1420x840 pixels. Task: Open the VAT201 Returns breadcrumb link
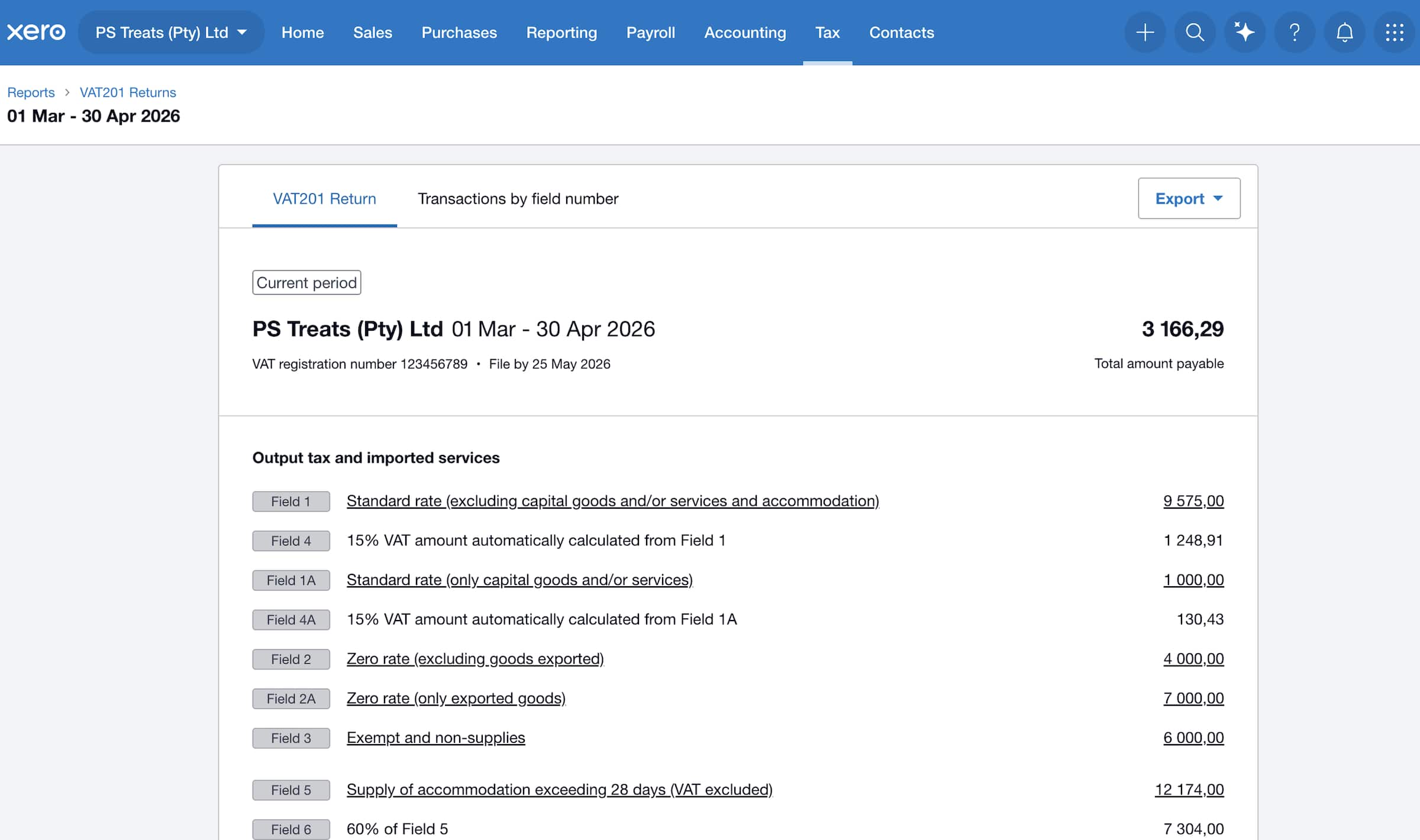coord(128,92)
